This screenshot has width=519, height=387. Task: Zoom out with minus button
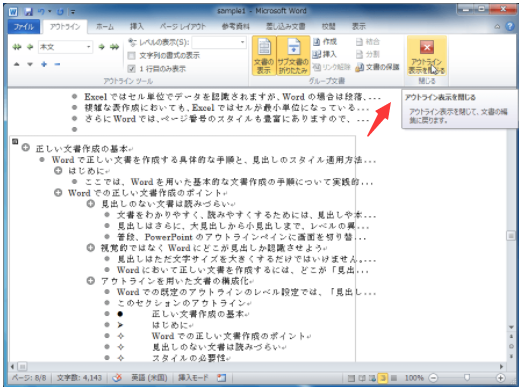[x=433, y=378]
